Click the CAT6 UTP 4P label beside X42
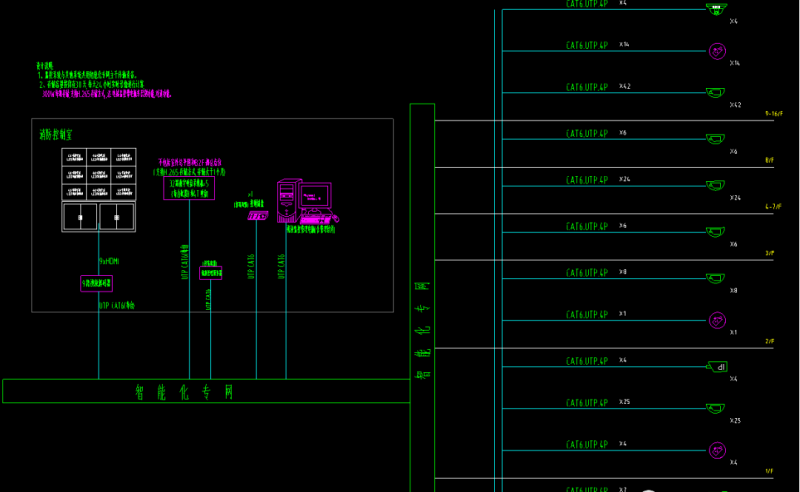Image resolution: width=800 pixels, height=492 pixels. click(587, 90)
